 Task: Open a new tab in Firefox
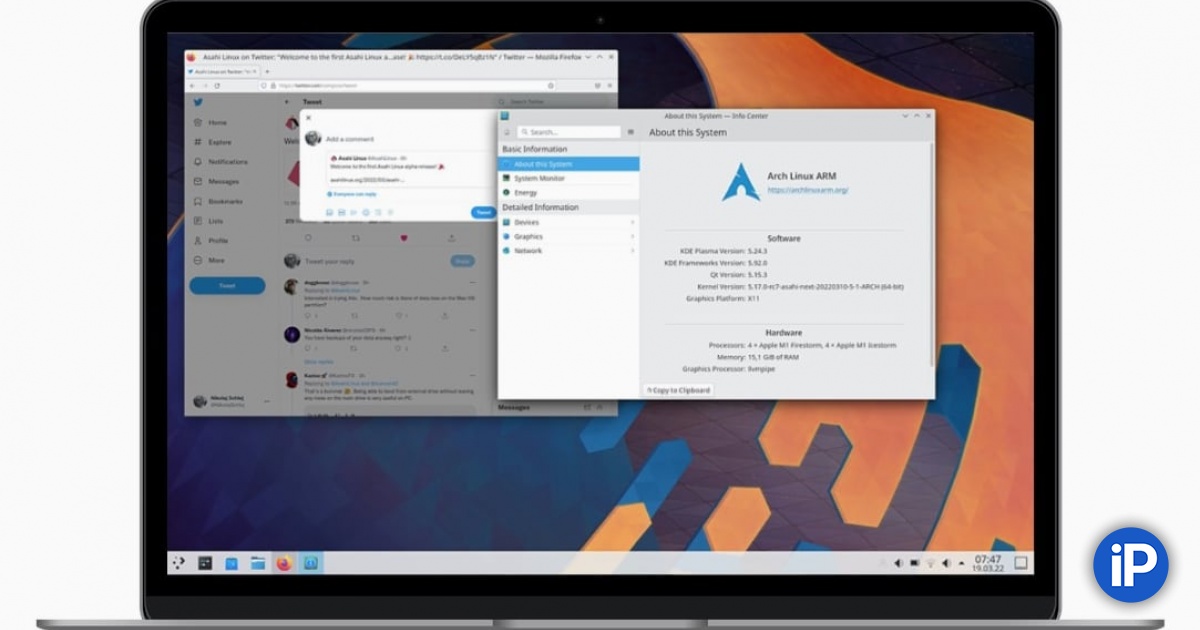point(267,72)
